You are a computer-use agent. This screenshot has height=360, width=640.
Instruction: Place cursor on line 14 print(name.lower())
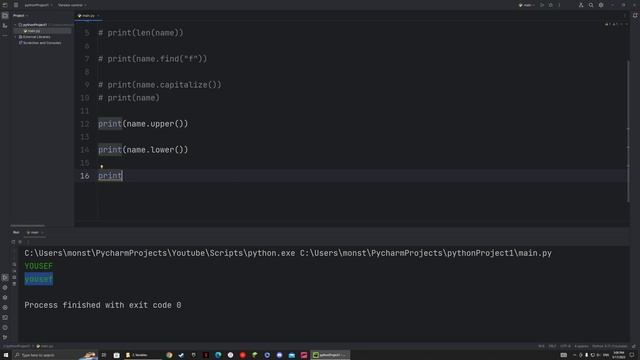pyautogui.click(x=143, y=150)
